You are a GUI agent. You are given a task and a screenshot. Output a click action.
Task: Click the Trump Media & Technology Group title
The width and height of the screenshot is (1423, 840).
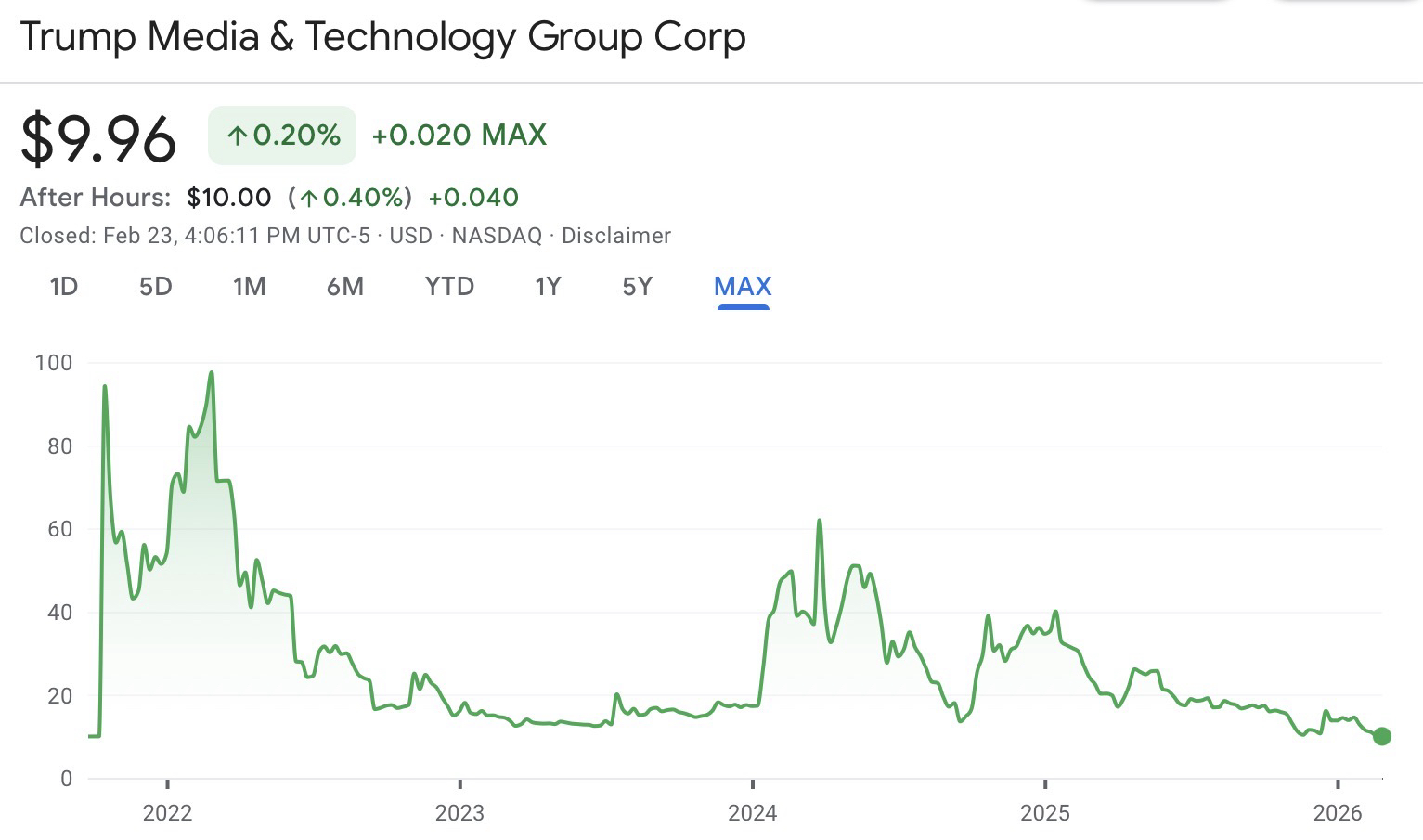(382, 37)
